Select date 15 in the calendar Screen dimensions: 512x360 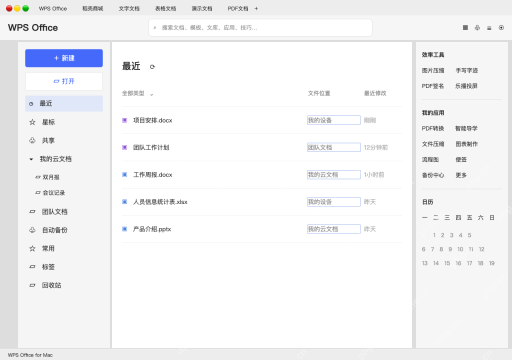447,263
